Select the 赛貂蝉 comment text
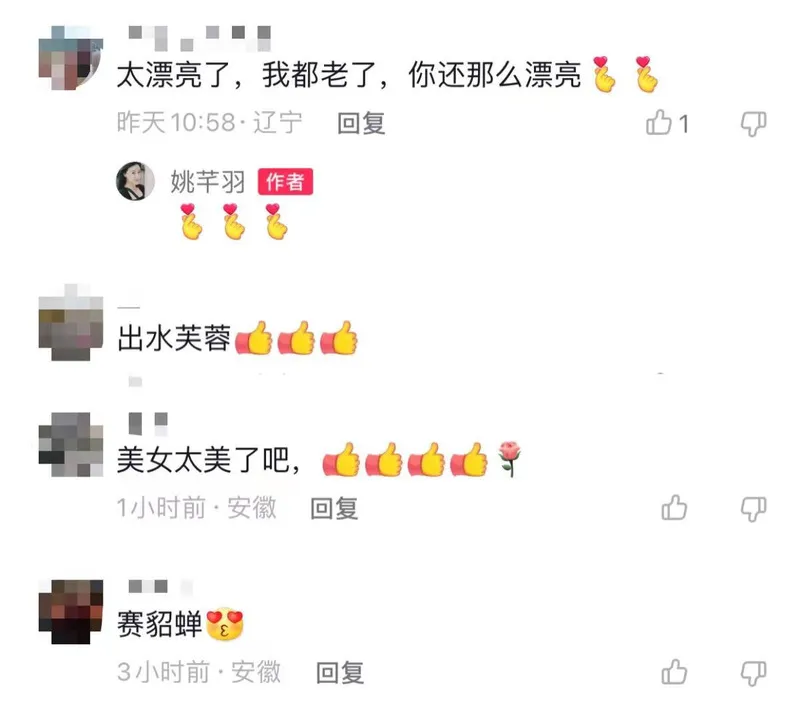This screenshot has height=703, width=800. click(160, 623)
